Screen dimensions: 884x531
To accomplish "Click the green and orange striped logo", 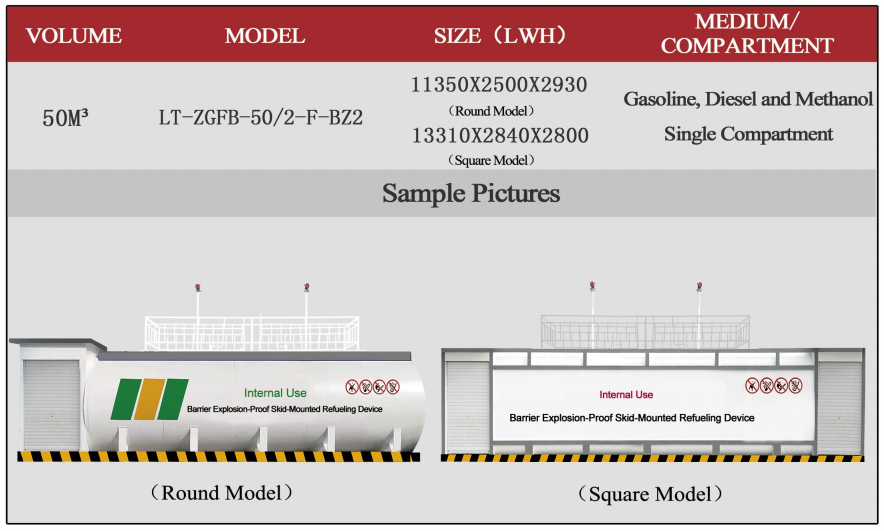I will point(149,399).
